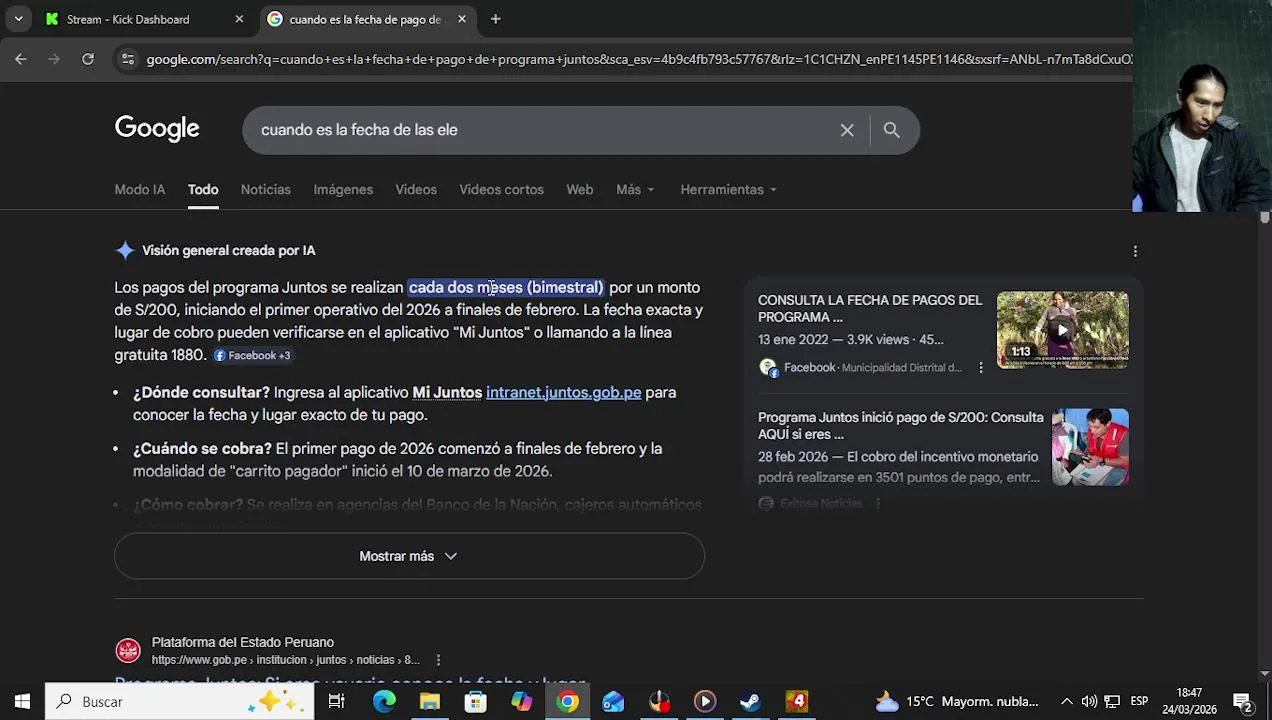Open options for the Facebook video source
The height and width of the screenshot is (720, 1272).
(x=981, y=368)
